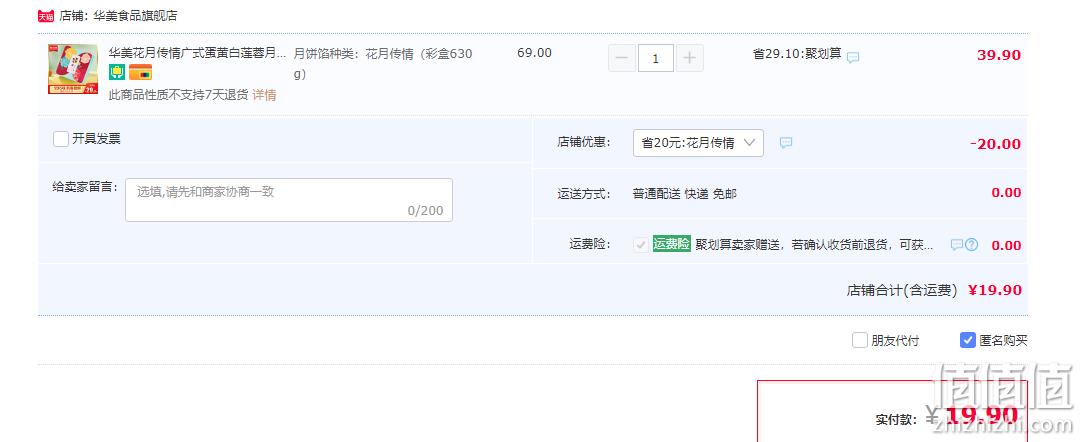Image resolution: width=1082 pixels, height=442 pixels.
Task: Click the green 运费险 tag label
Action: (x=671, y=243)
